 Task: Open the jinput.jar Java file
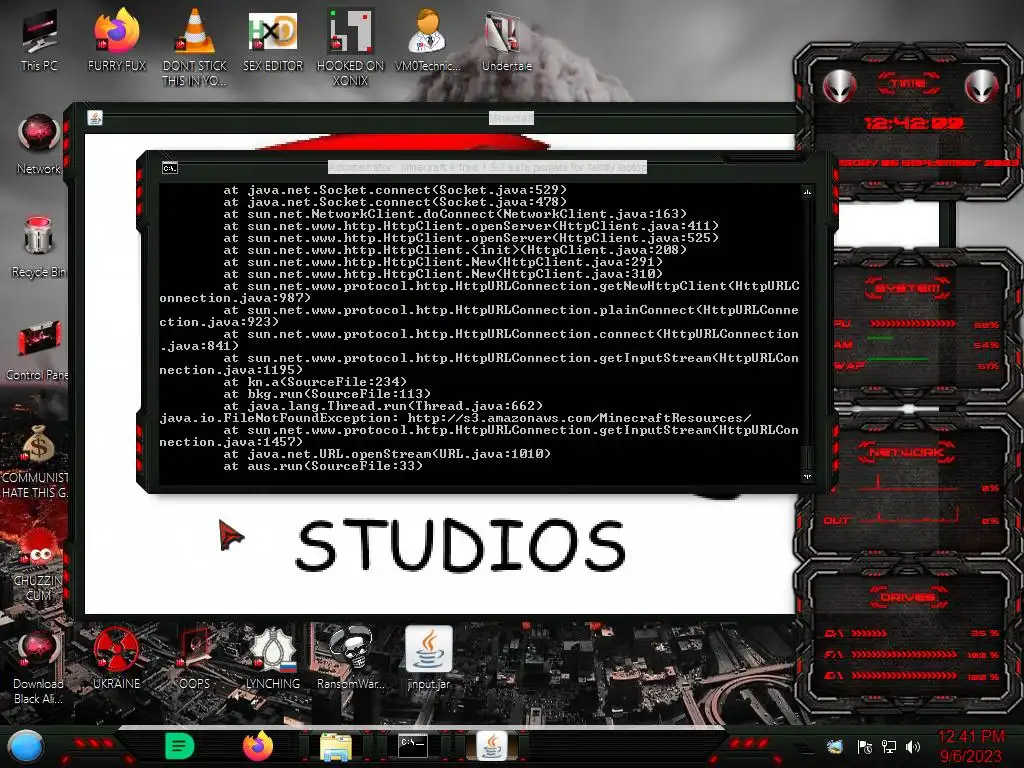click(x=428, y=660)
